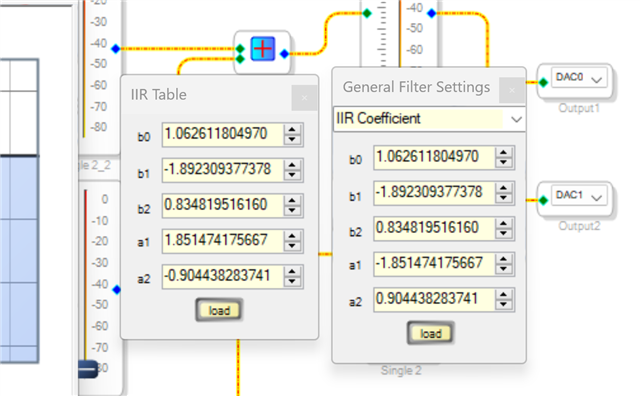Click the adder lower input pin

pos(240,59)
